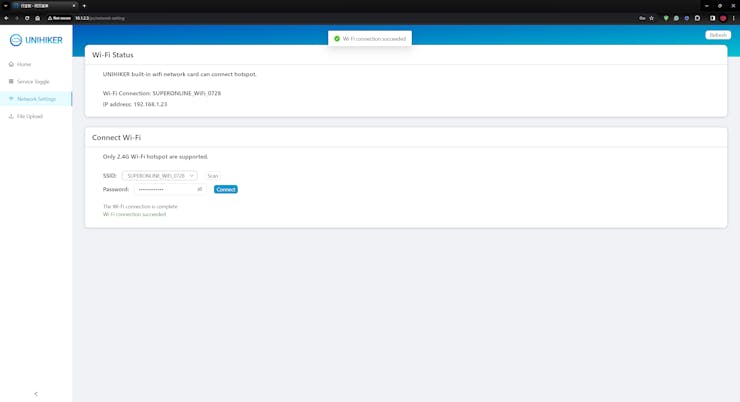
Task: Select the active browser tab
Action: click(x=45, y=6)
